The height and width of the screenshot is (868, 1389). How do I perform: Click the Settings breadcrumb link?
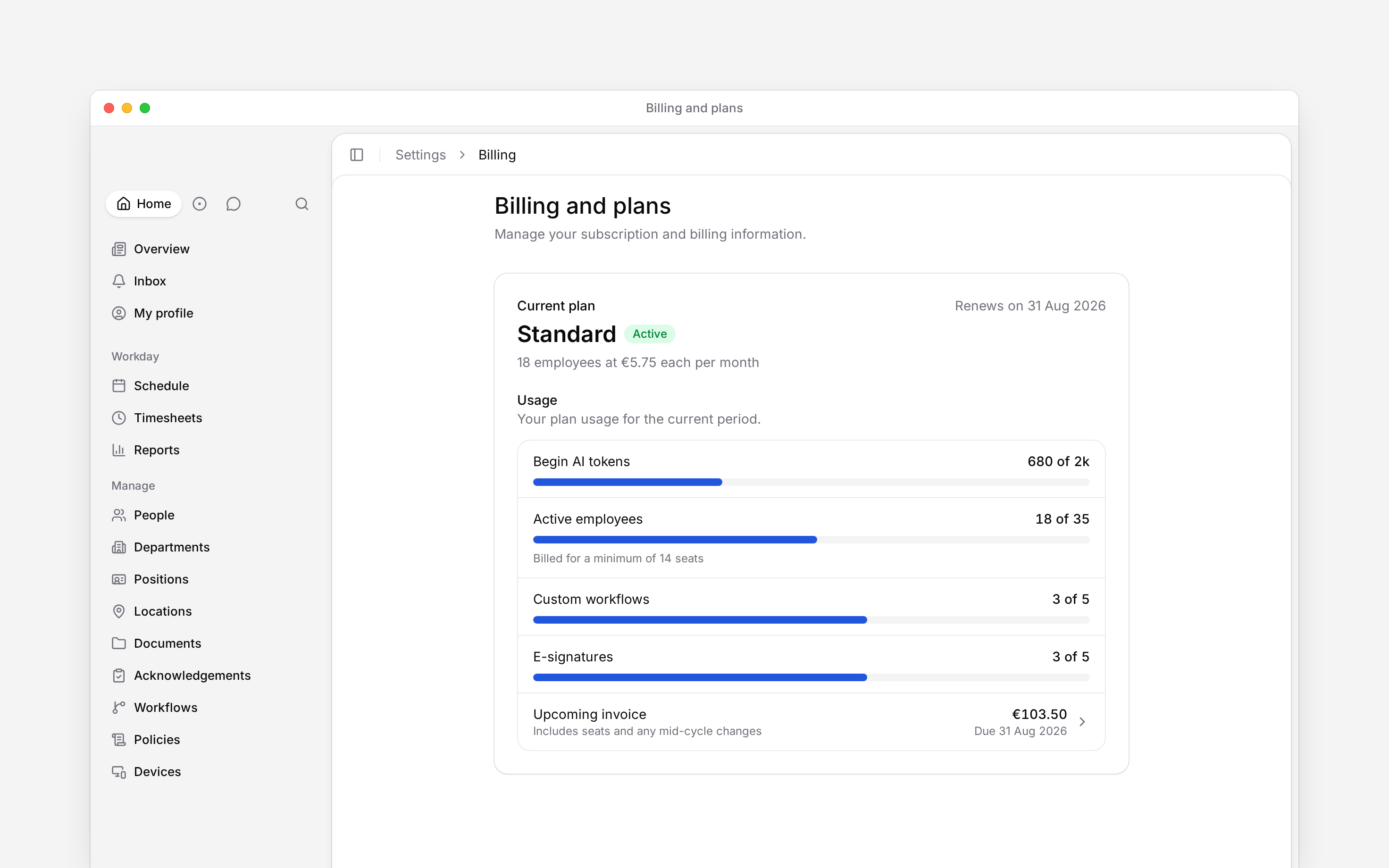[420, 155]
